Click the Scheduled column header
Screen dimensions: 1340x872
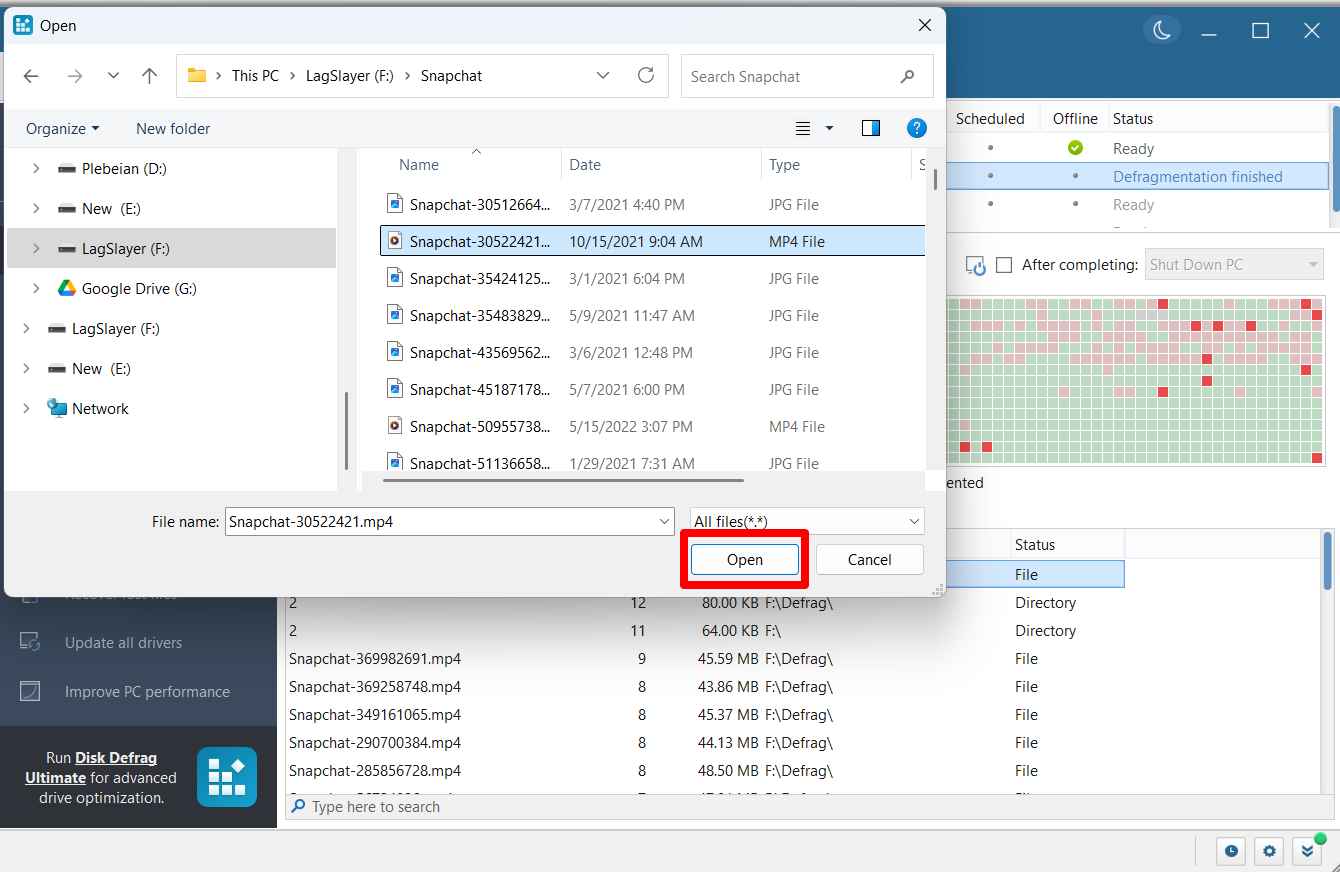click(990, 119)
